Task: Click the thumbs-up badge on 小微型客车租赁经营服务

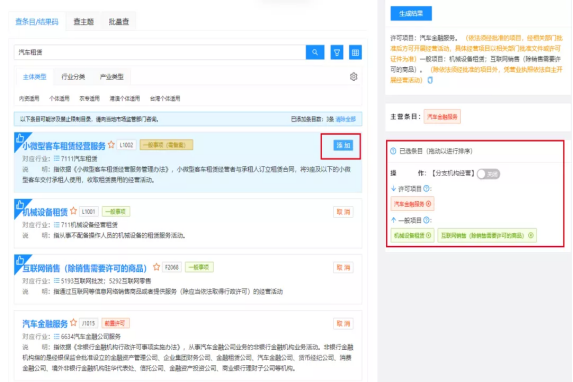Action: 20,139
